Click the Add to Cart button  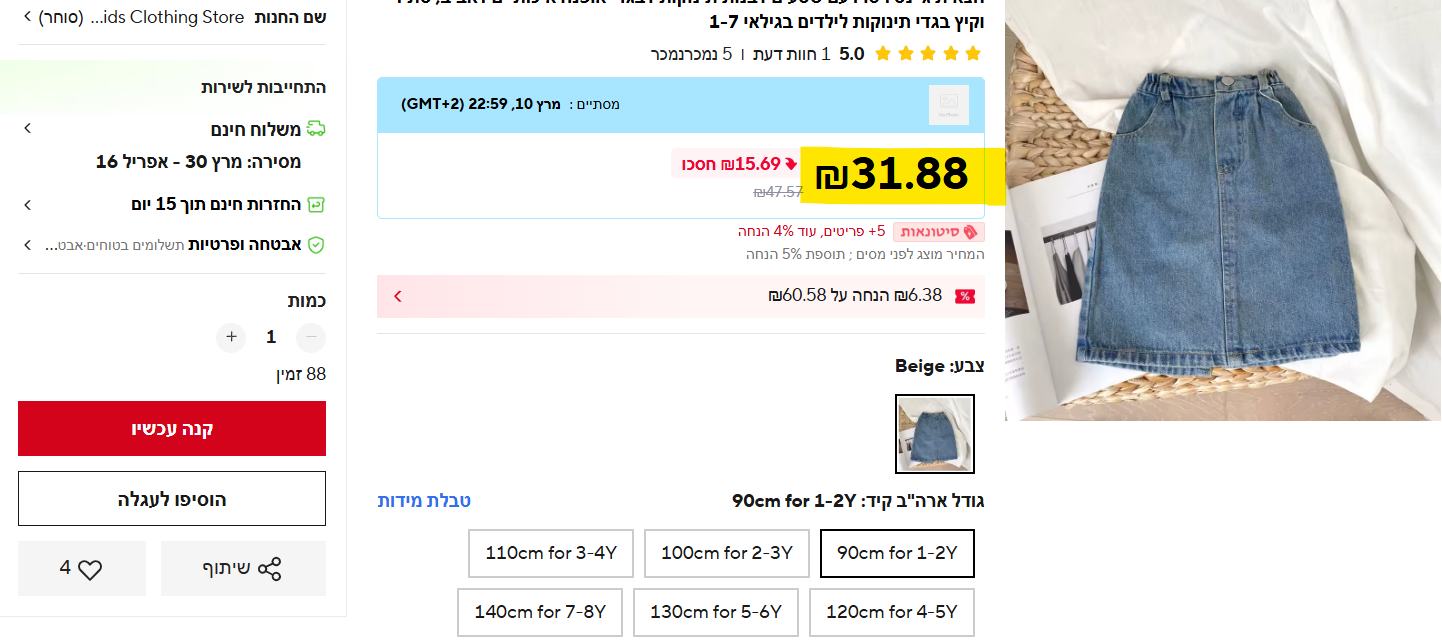[x=172, y=499]
